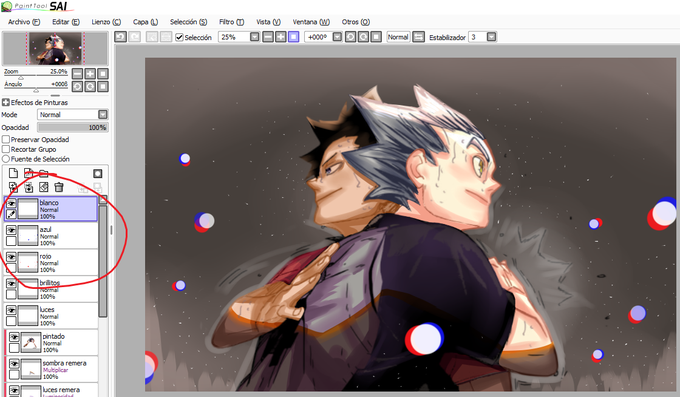Screen dimensions: 680x397
Task: Open the Vista menu
Action: coord(268,22)
